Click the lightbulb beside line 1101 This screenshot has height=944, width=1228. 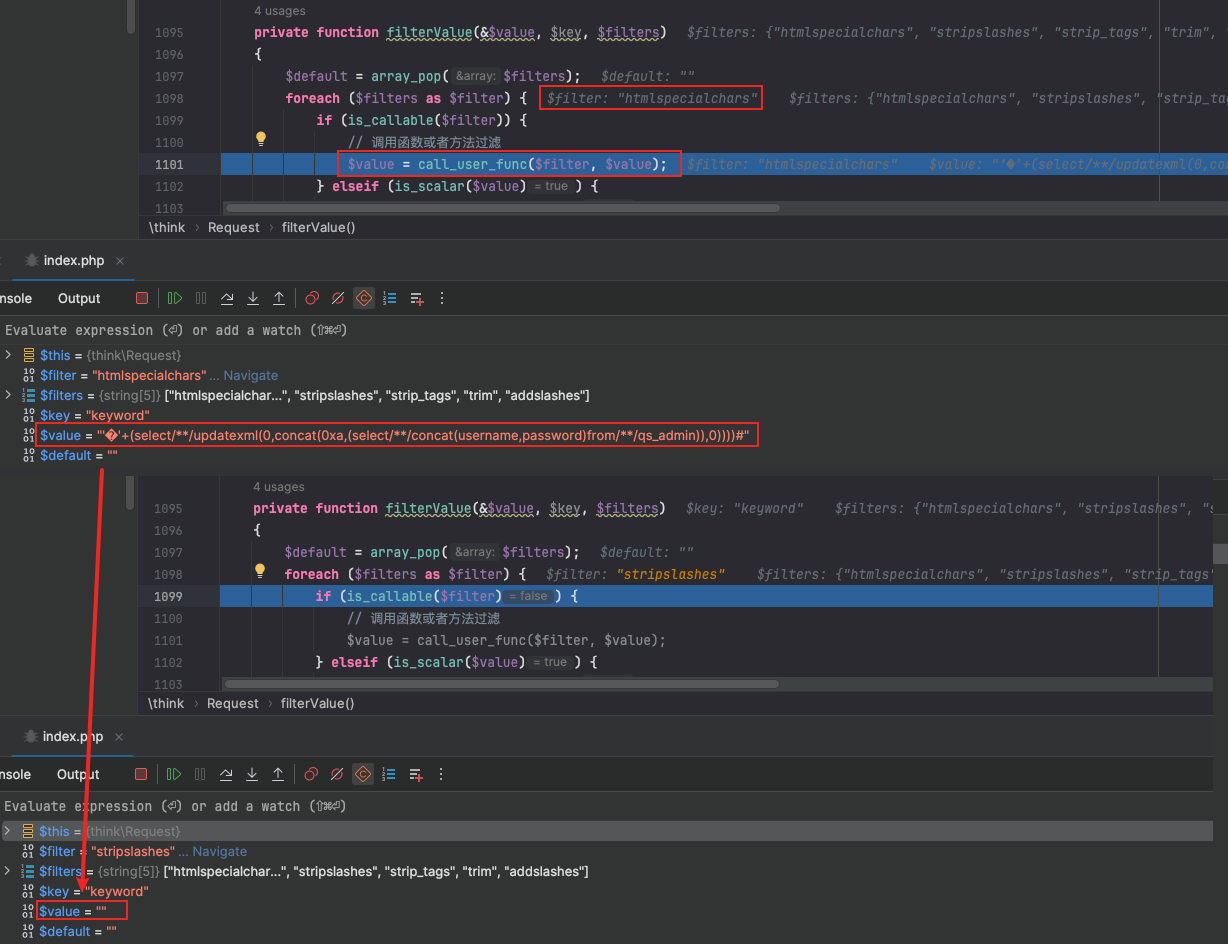261,140
